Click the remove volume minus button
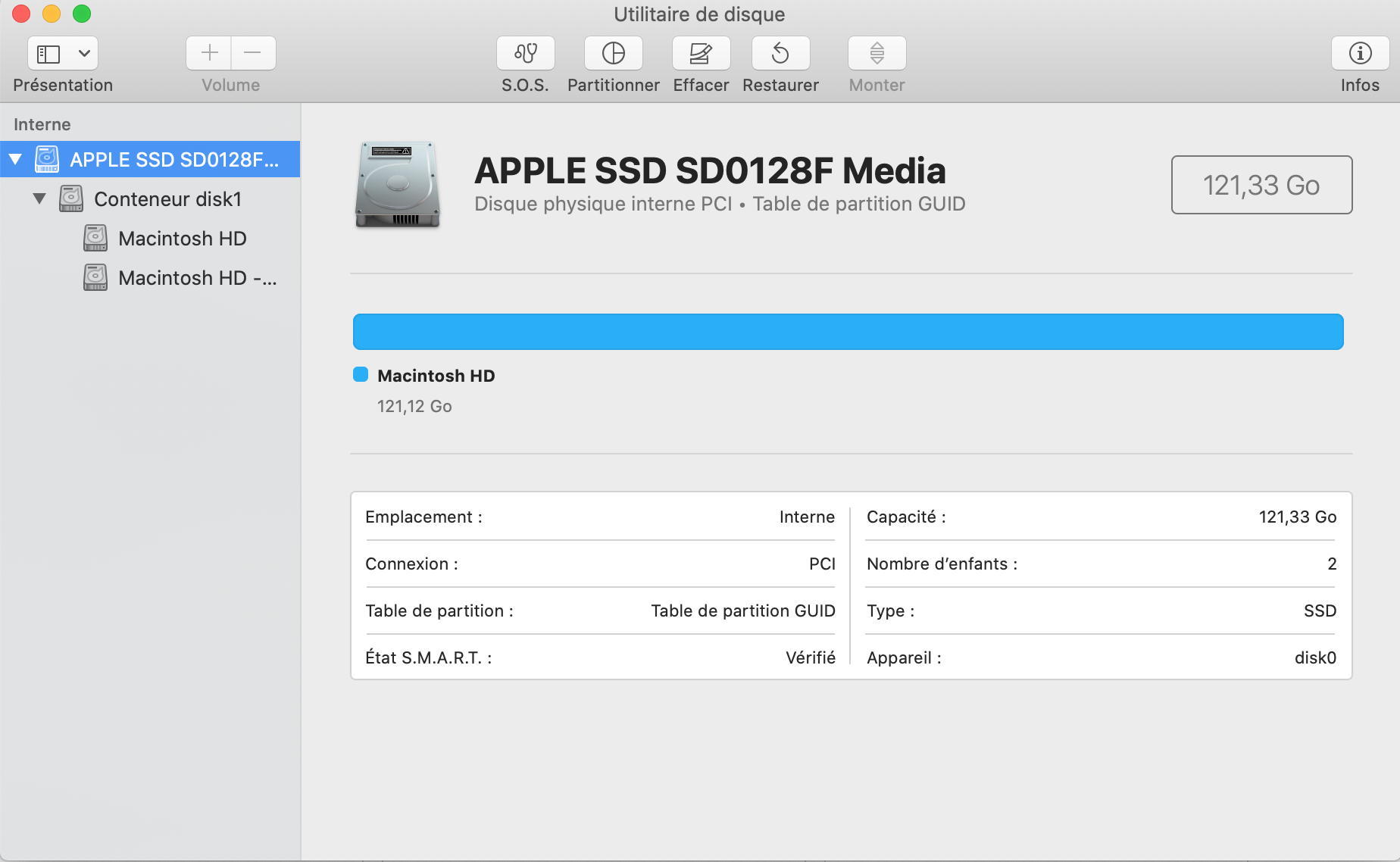Screen dimensions: 1400x862 [253, 53]
